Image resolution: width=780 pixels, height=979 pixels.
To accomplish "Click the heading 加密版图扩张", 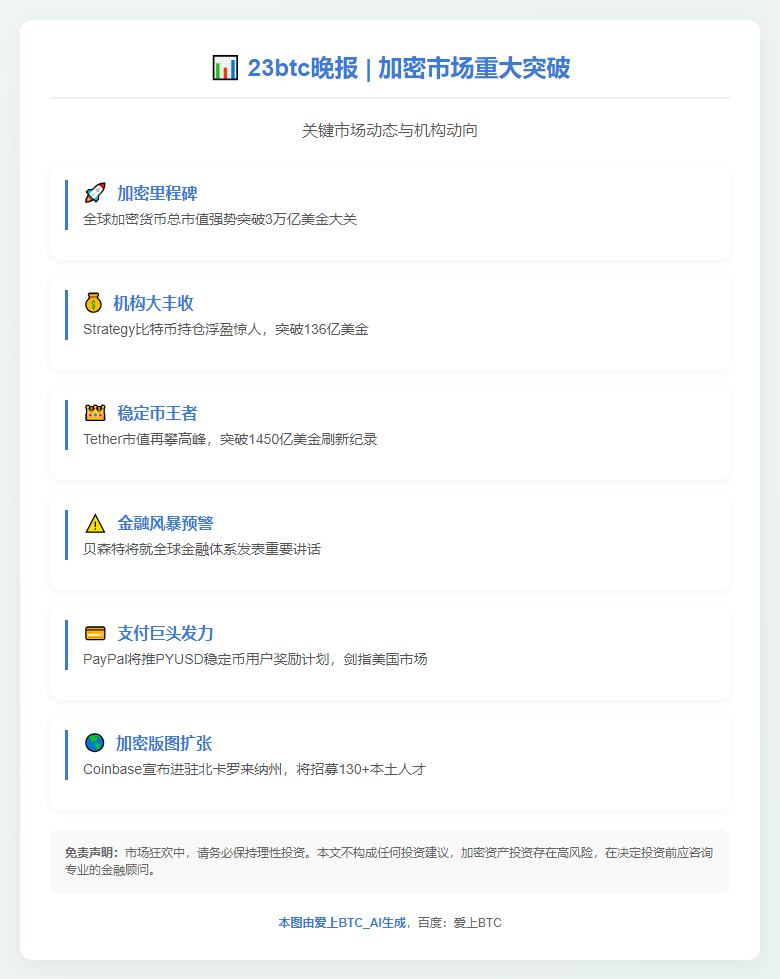I will point(164,743).
